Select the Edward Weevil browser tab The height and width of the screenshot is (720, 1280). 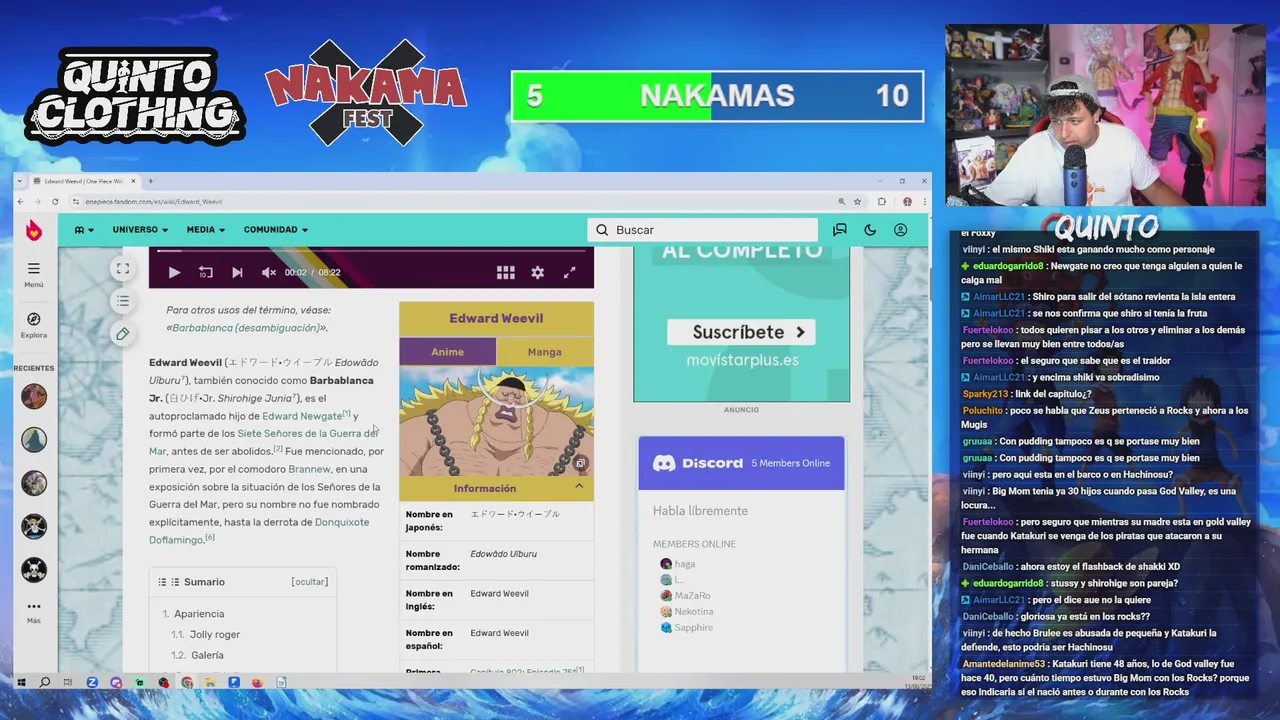83,181
